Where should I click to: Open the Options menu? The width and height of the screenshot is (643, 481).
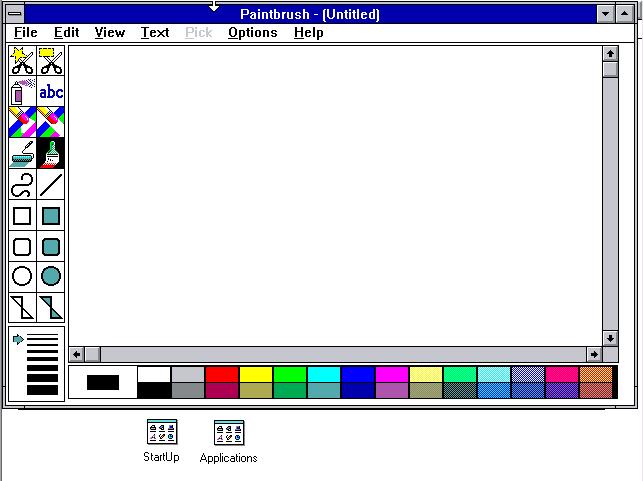(252, 32)
